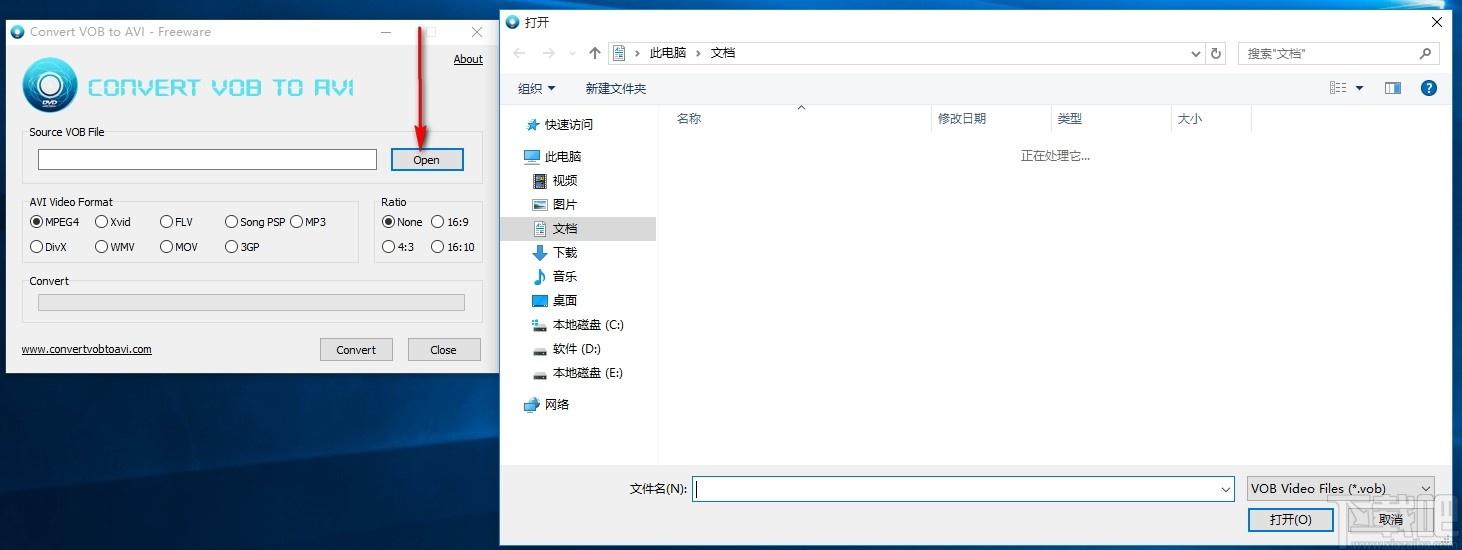Open help with the blue question mark
The image size is (1462, 550).
(x=1429, y=88)
